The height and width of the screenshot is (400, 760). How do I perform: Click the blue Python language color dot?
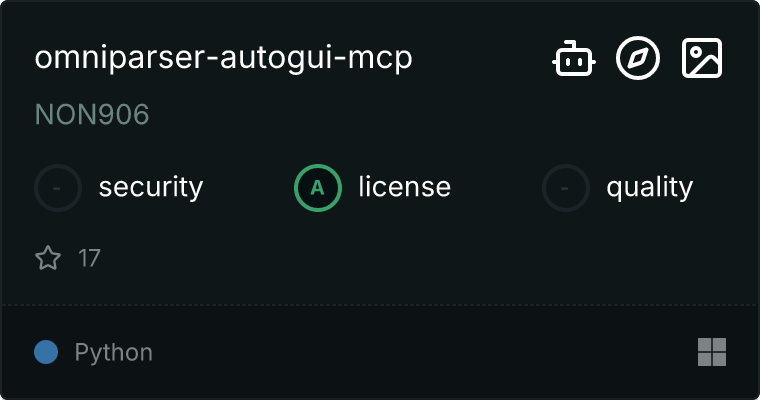[46, 352]
